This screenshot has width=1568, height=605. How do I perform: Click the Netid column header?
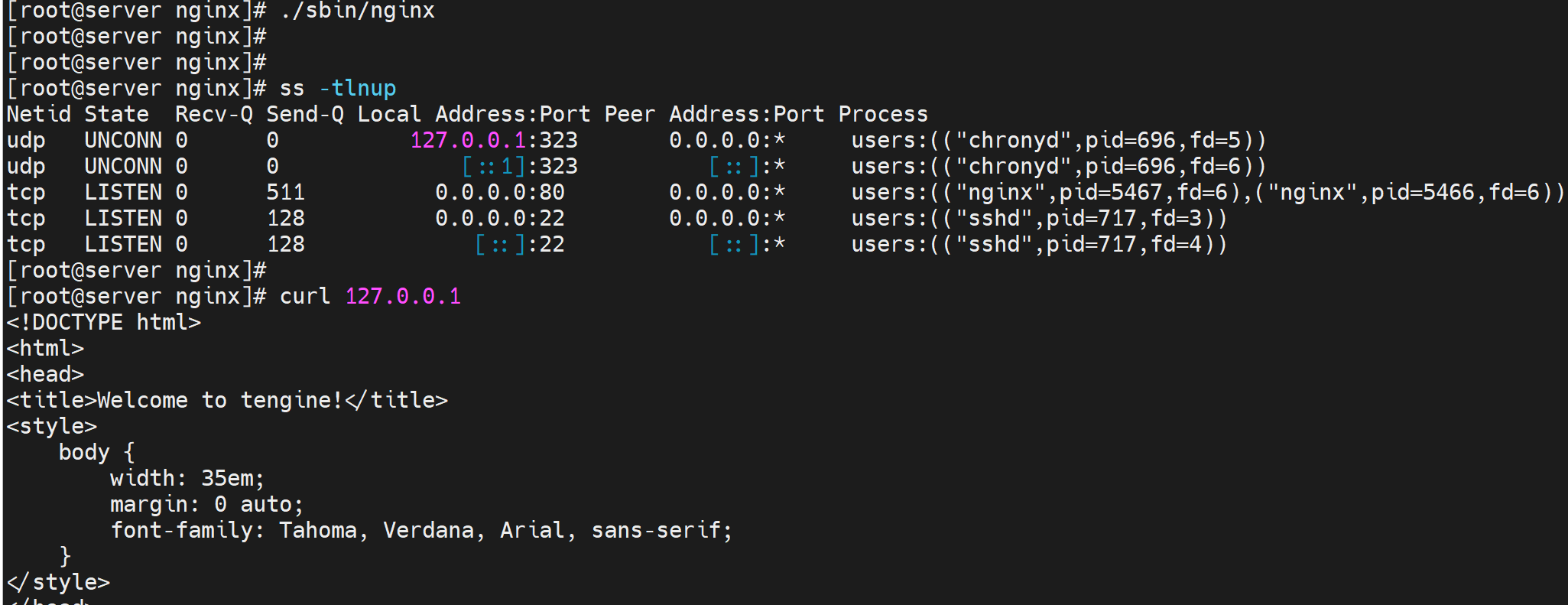(x=38, y=115)
